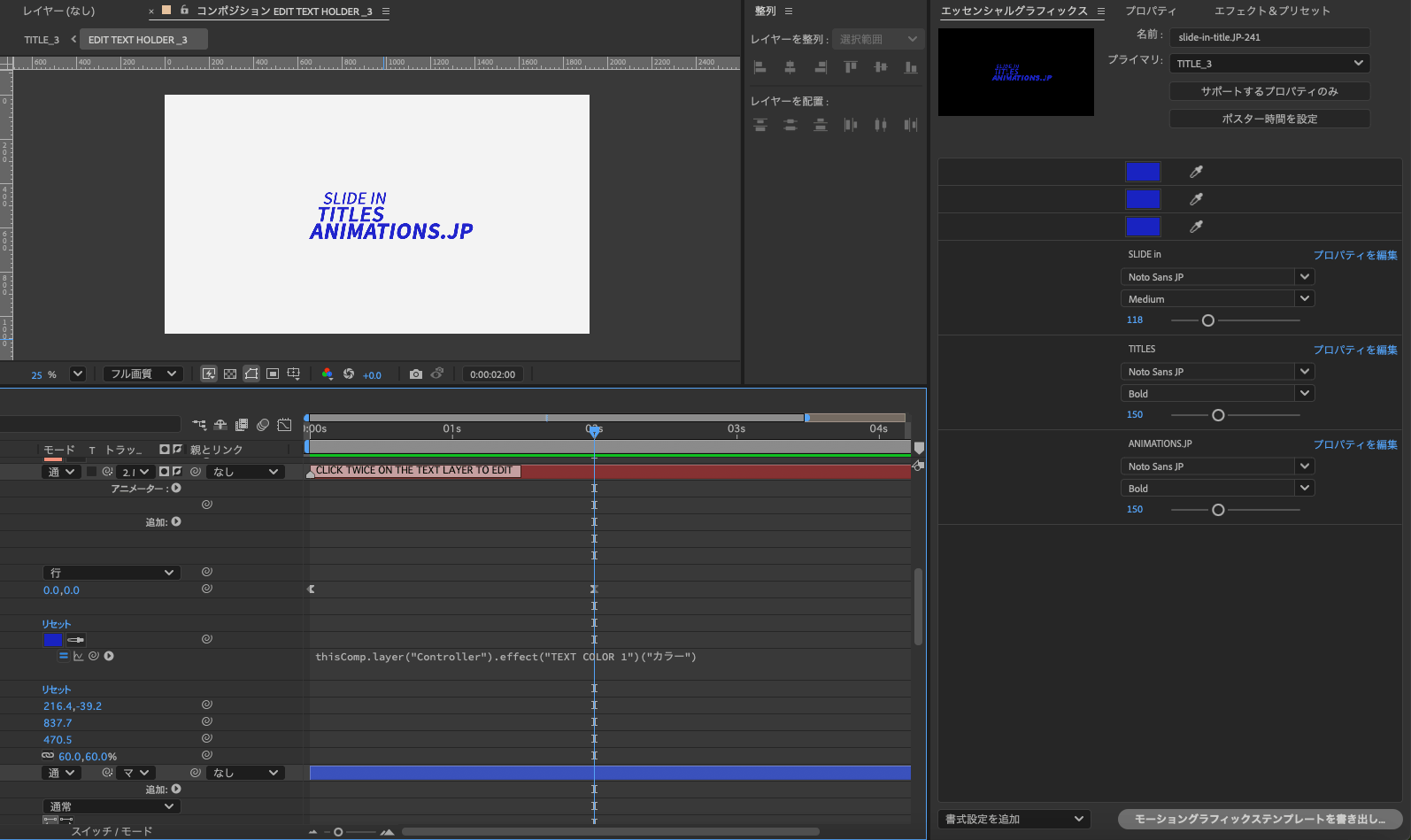Toggle the mask and shape path visibility button
1411x840 pixels.
(251, 374)
